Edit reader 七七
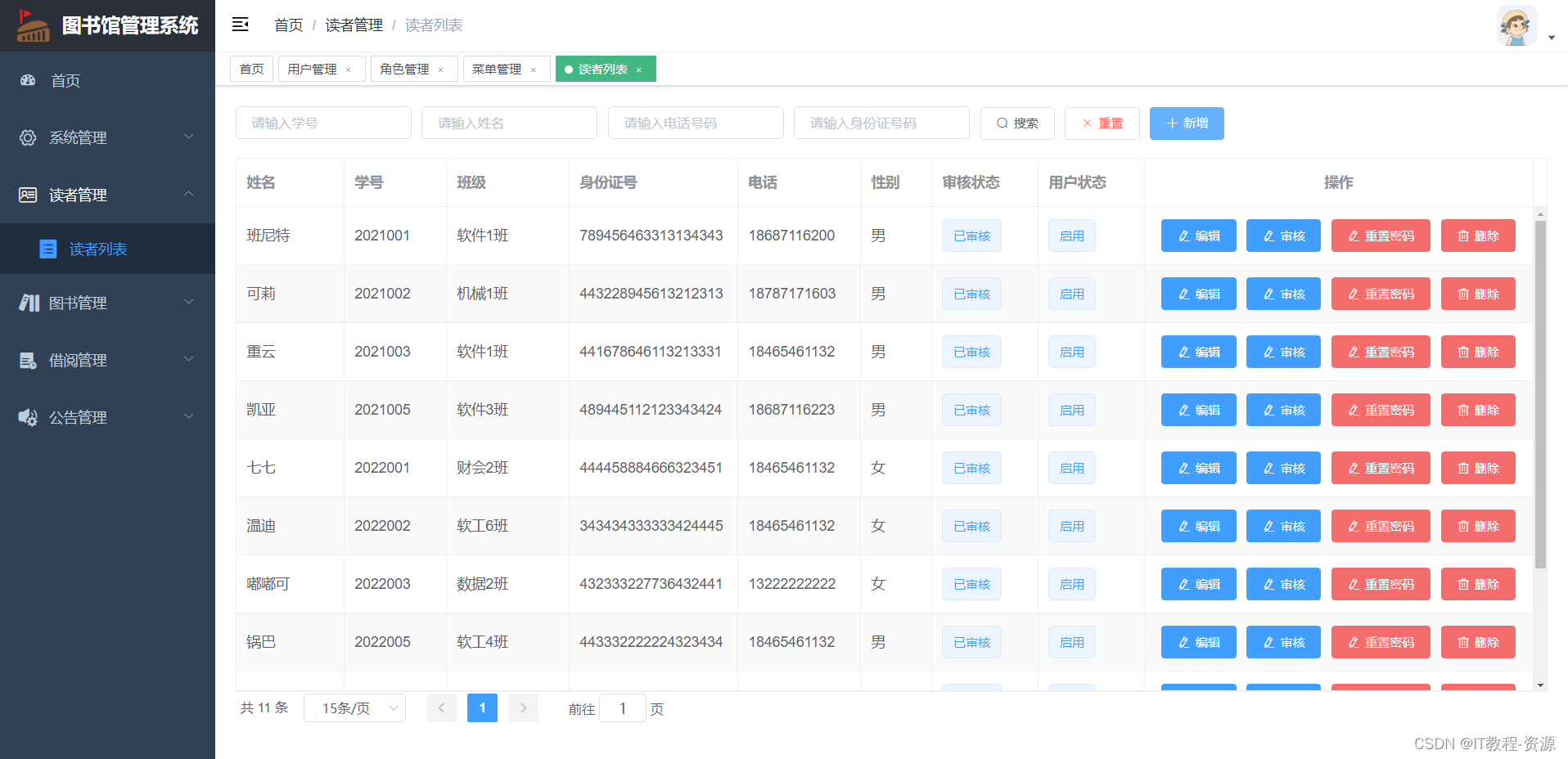 click(x=1198, y=468)
